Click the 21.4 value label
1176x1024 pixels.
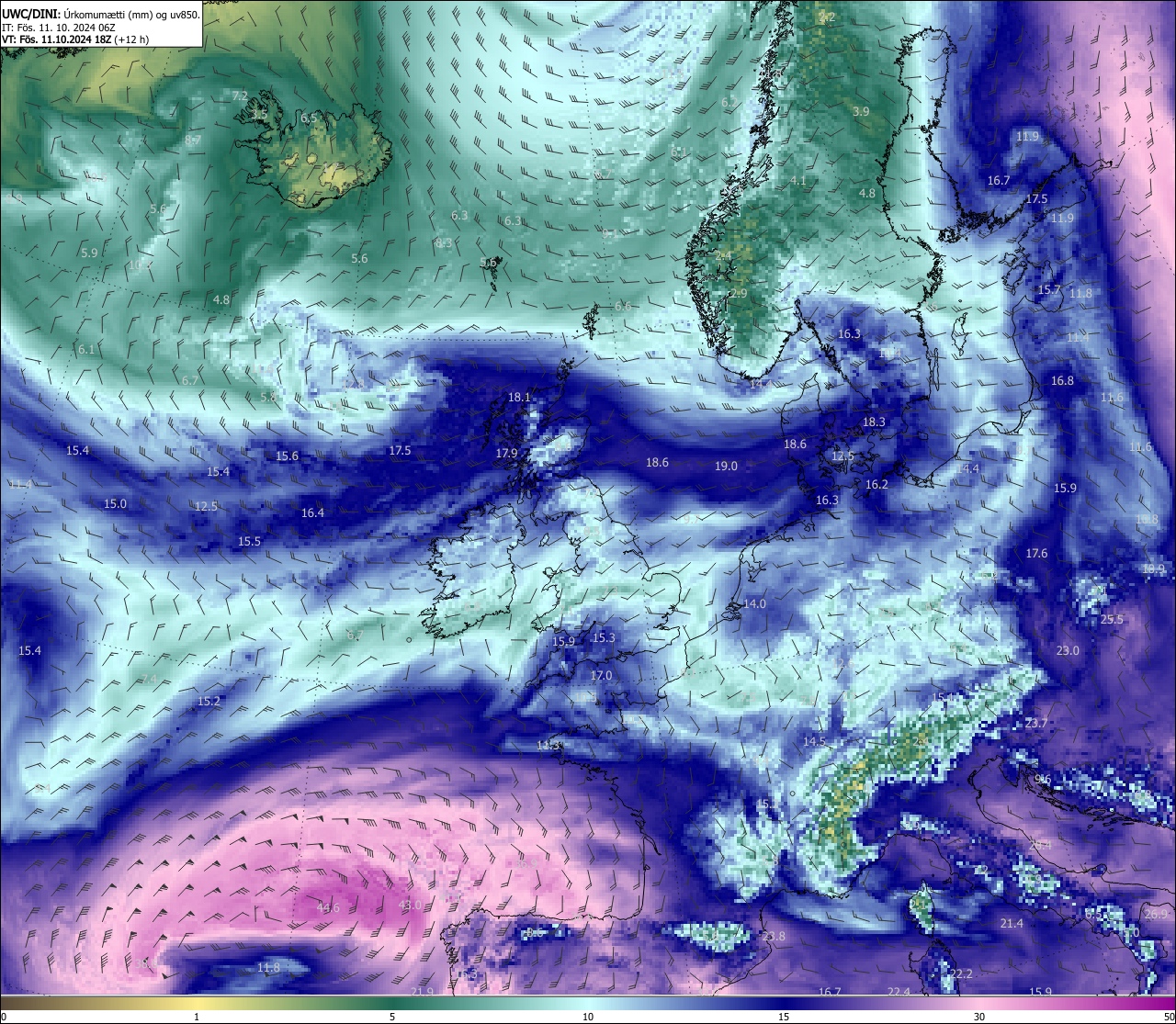[1012, 923]
